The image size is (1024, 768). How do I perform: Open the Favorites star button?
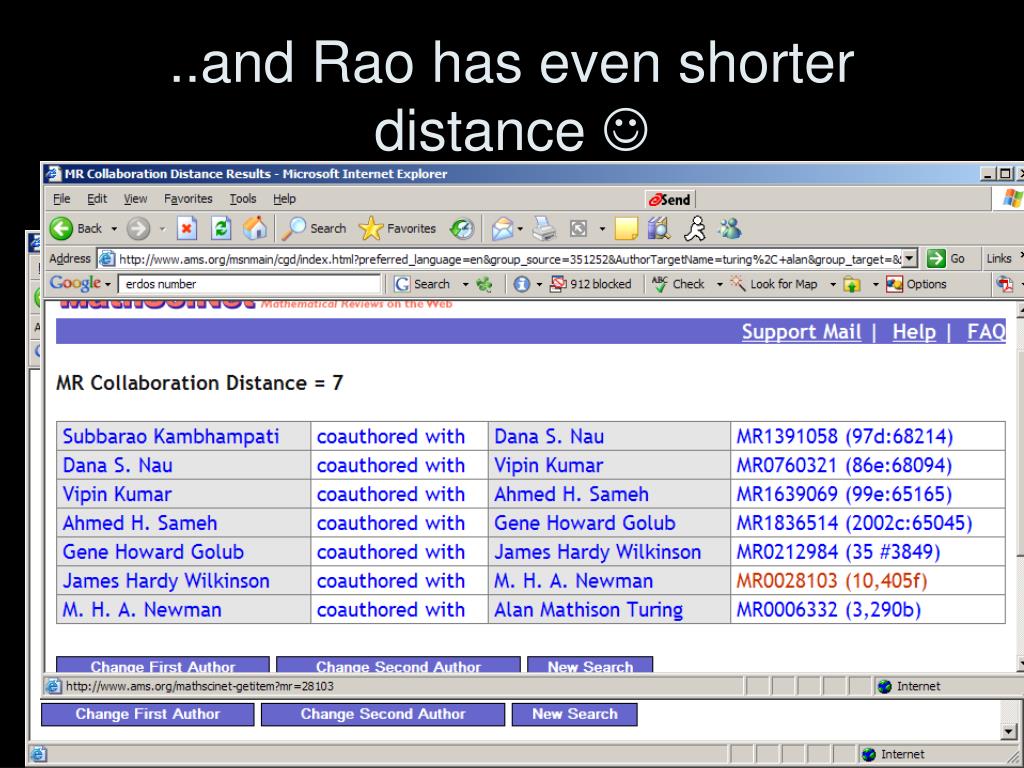click(x=397, y=229)
